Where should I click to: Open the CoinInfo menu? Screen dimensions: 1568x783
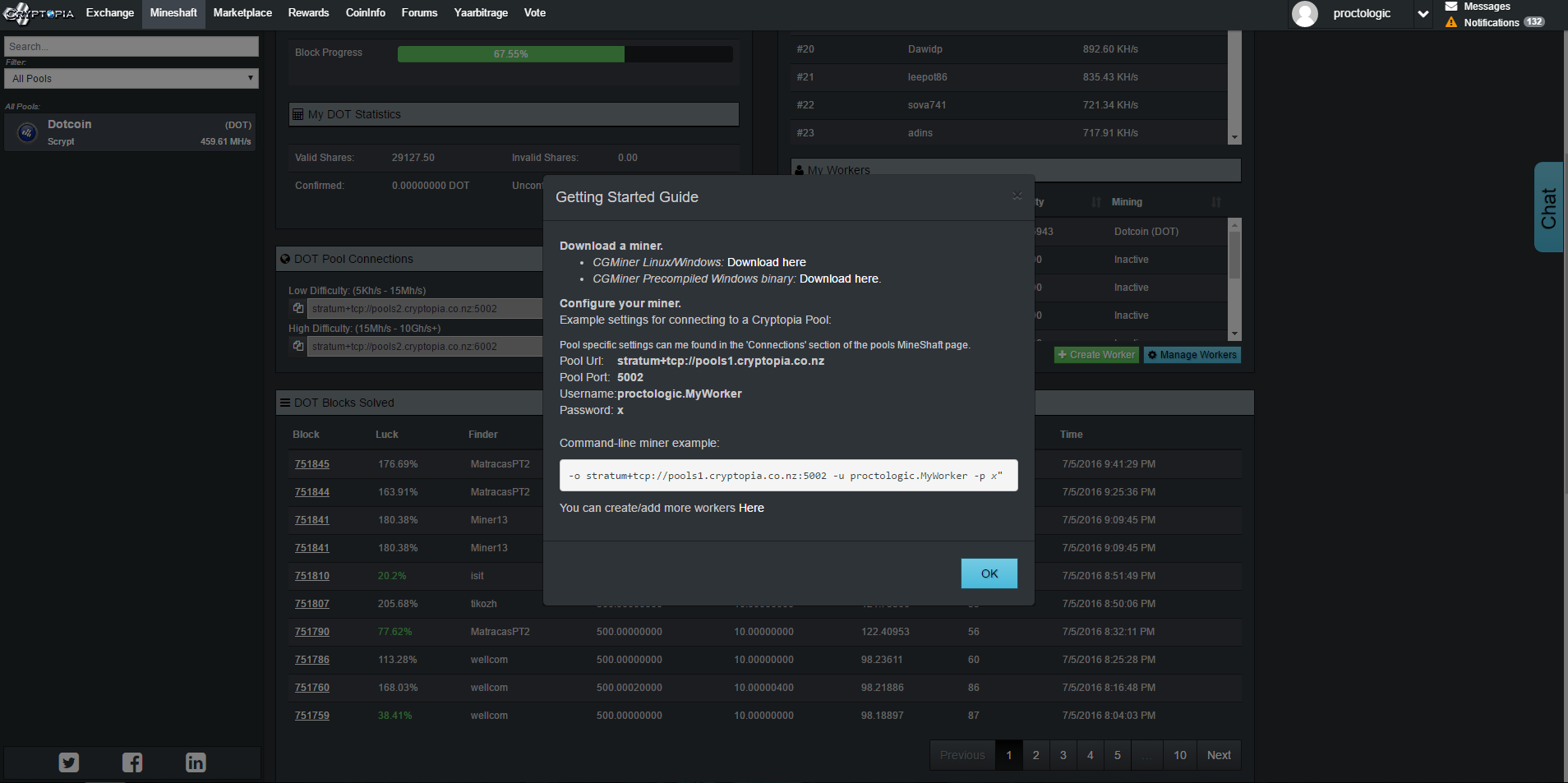point(366,13)
